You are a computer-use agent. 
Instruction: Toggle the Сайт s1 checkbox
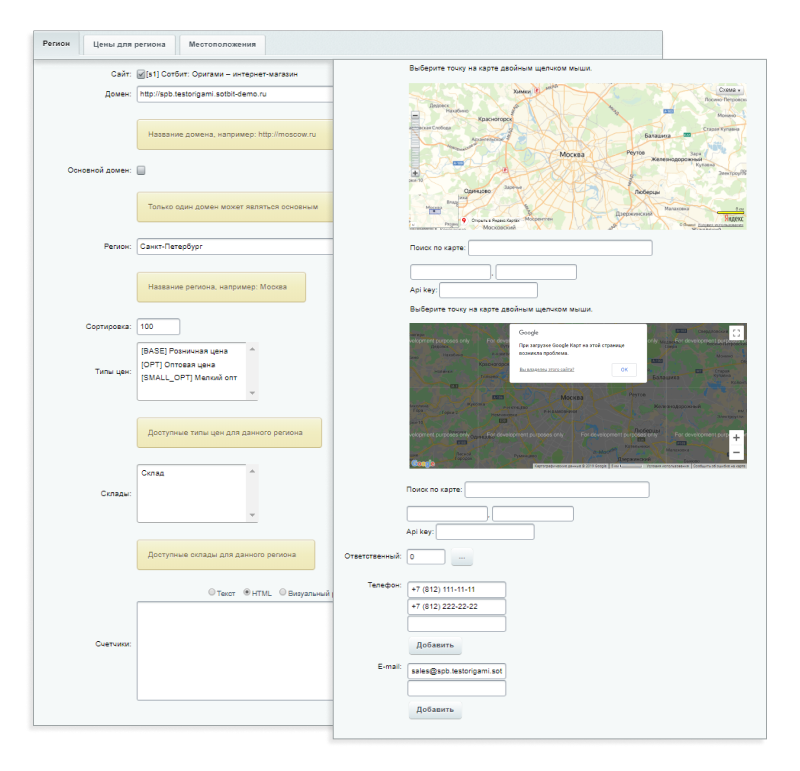click(x=141, y=74)
